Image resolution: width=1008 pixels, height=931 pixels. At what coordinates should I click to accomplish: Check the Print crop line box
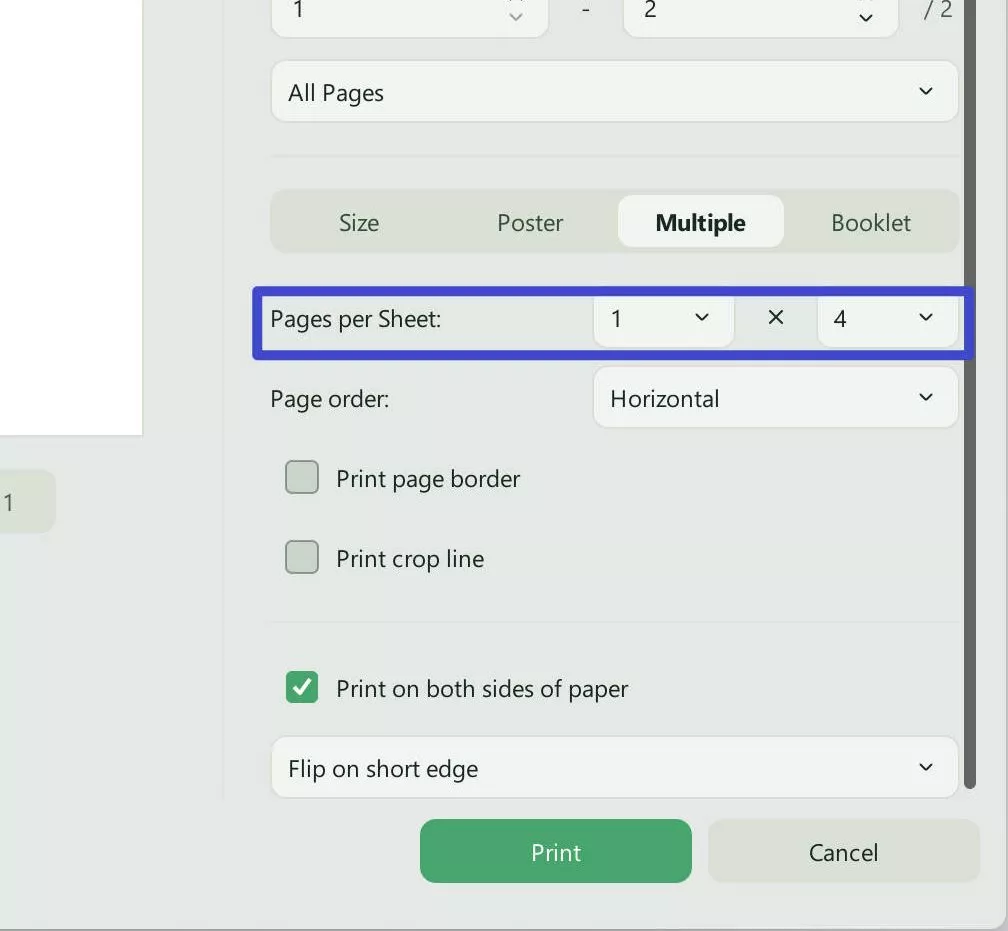pyautogui.click(x=301, y=557)
